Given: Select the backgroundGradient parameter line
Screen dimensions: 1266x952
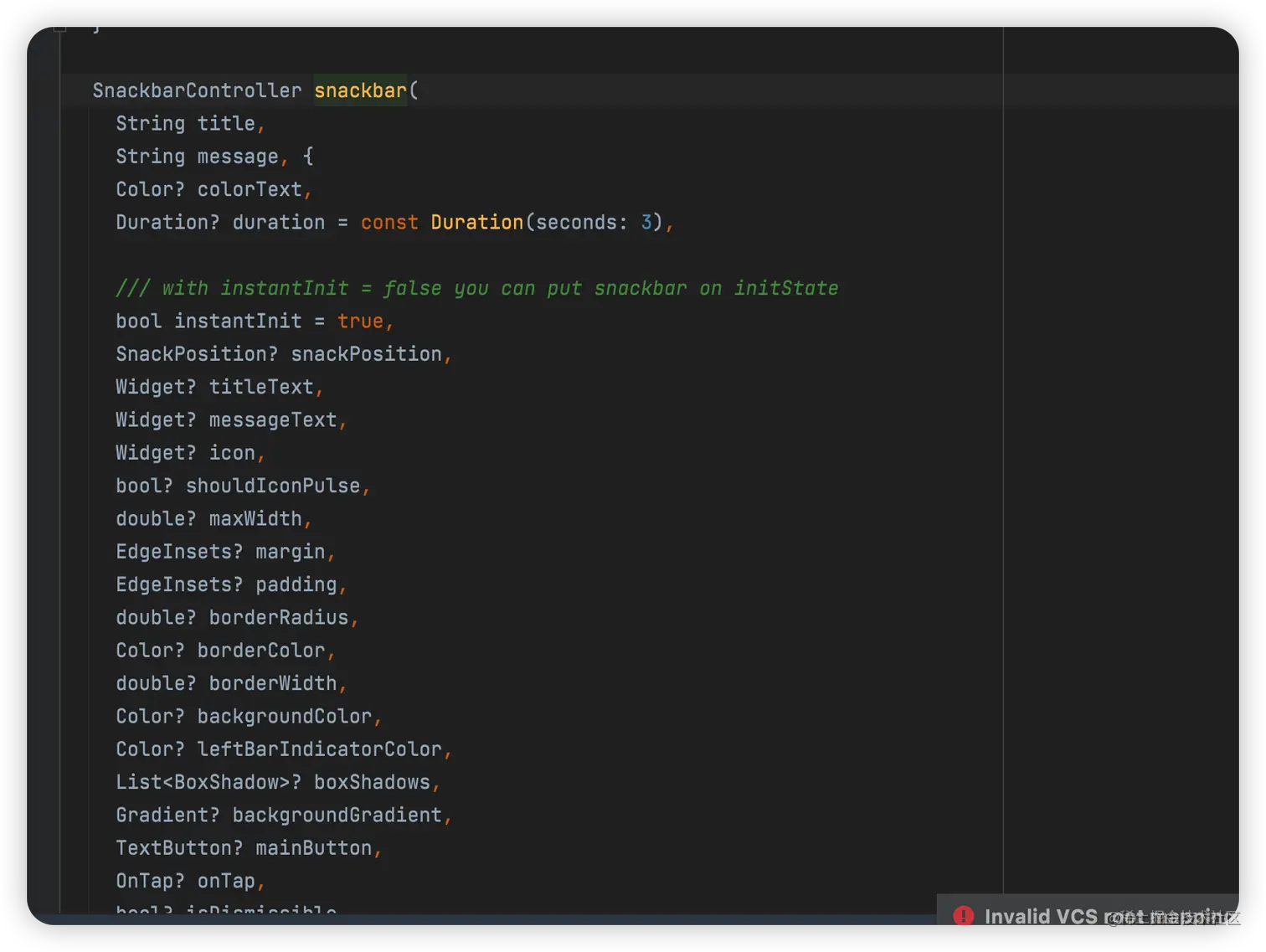Looking at the screenshot, I should coord(282,815).
